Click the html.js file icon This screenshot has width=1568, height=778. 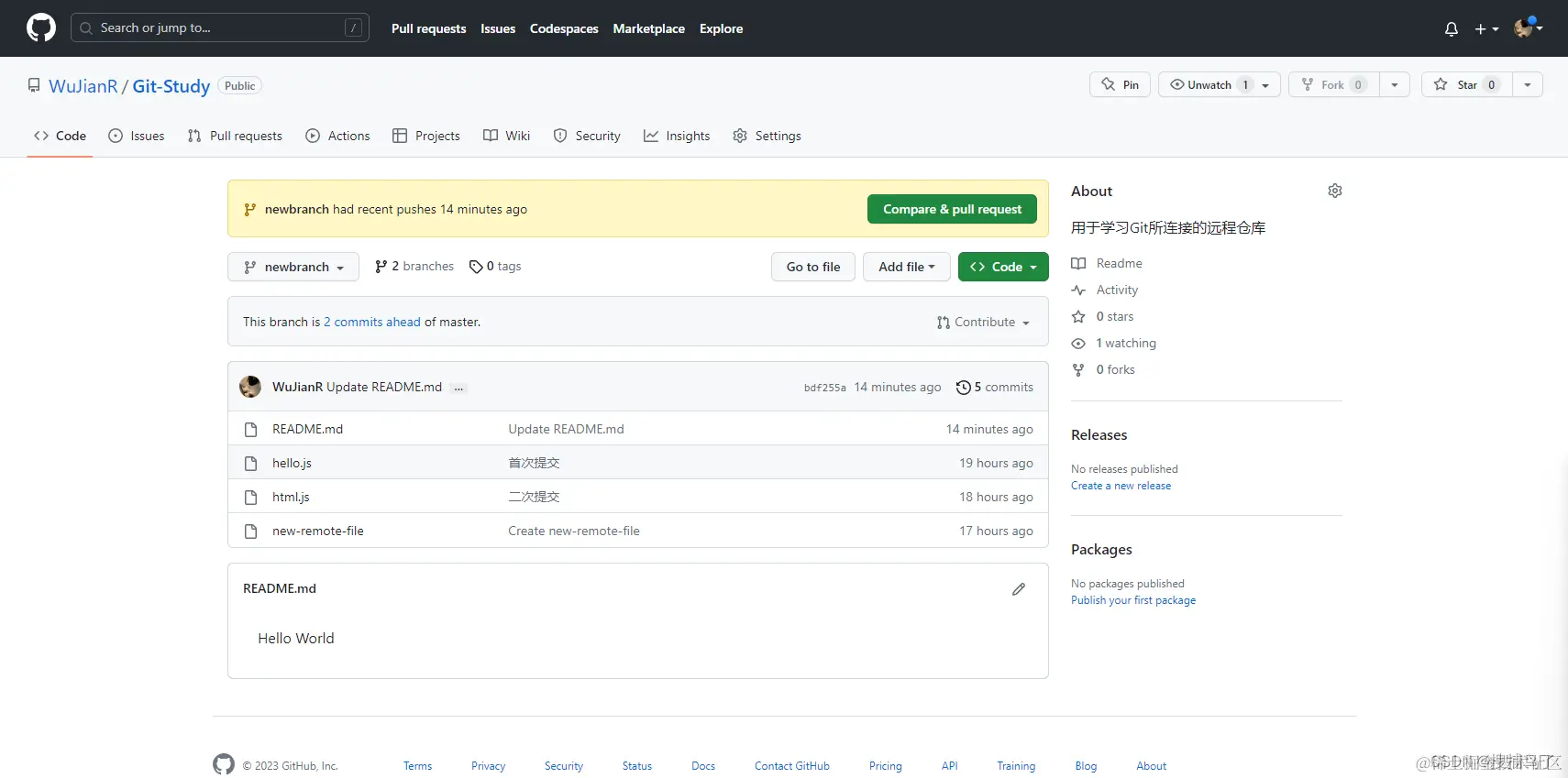pos(250,498)
